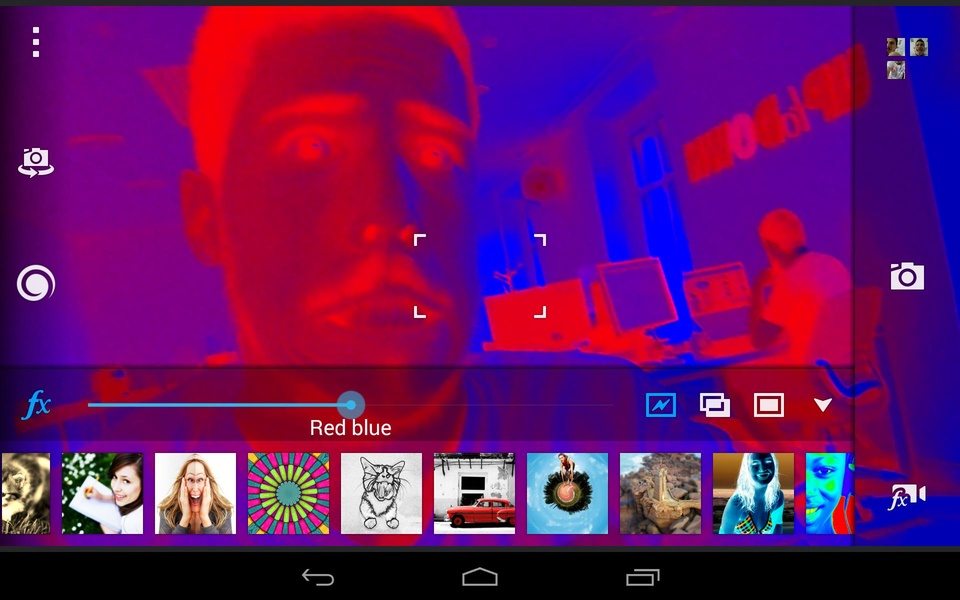The image size is (960, 600).
Task: Choose the girl writing effect thumbnail
Action: point(102,493)
